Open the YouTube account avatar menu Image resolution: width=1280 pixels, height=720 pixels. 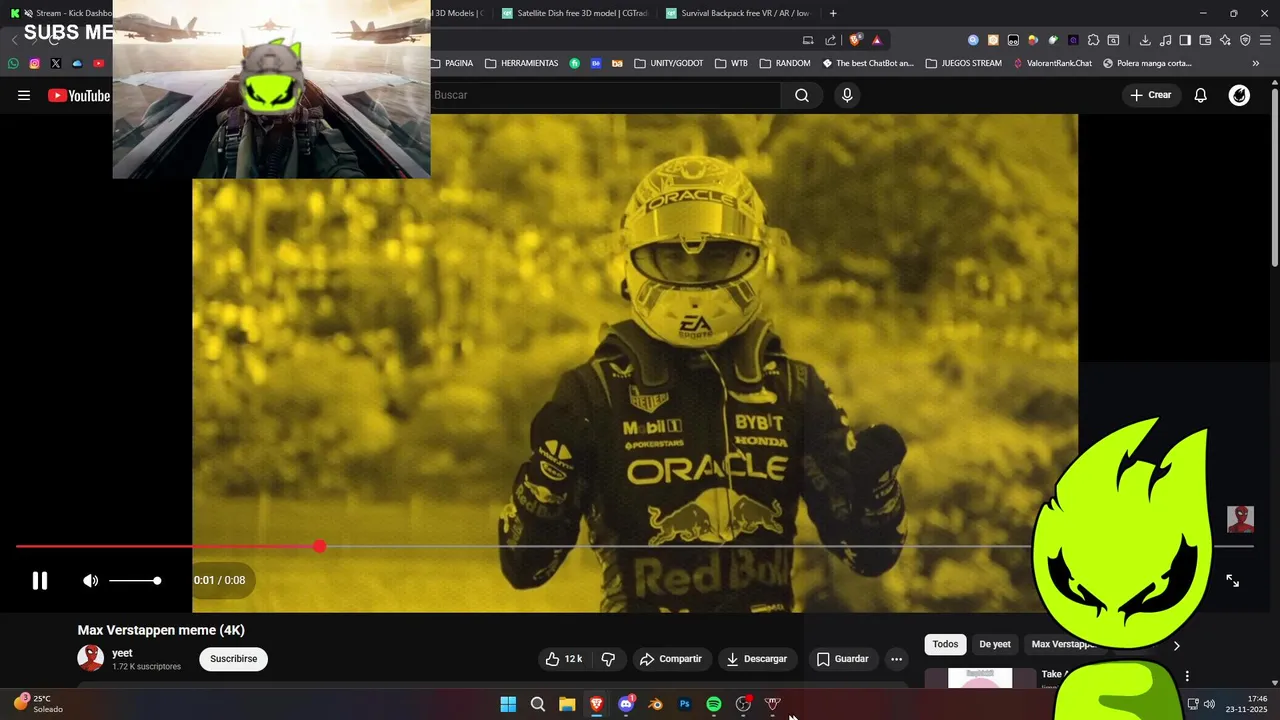[1239, 95]
